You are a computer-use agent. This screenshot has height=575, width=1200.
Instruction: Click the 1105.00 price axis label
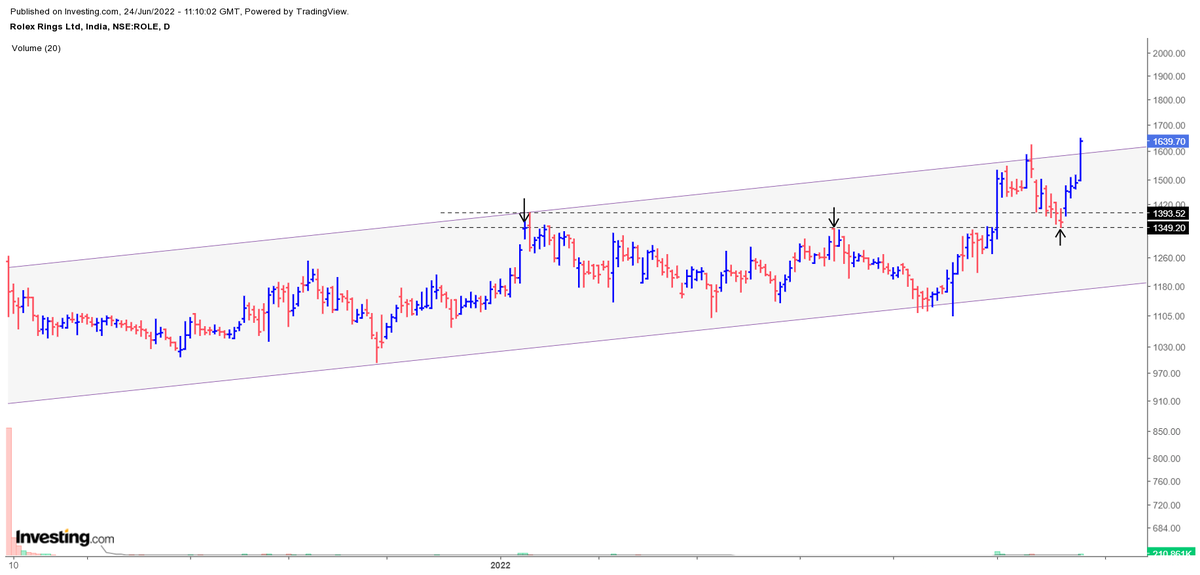1168,316
